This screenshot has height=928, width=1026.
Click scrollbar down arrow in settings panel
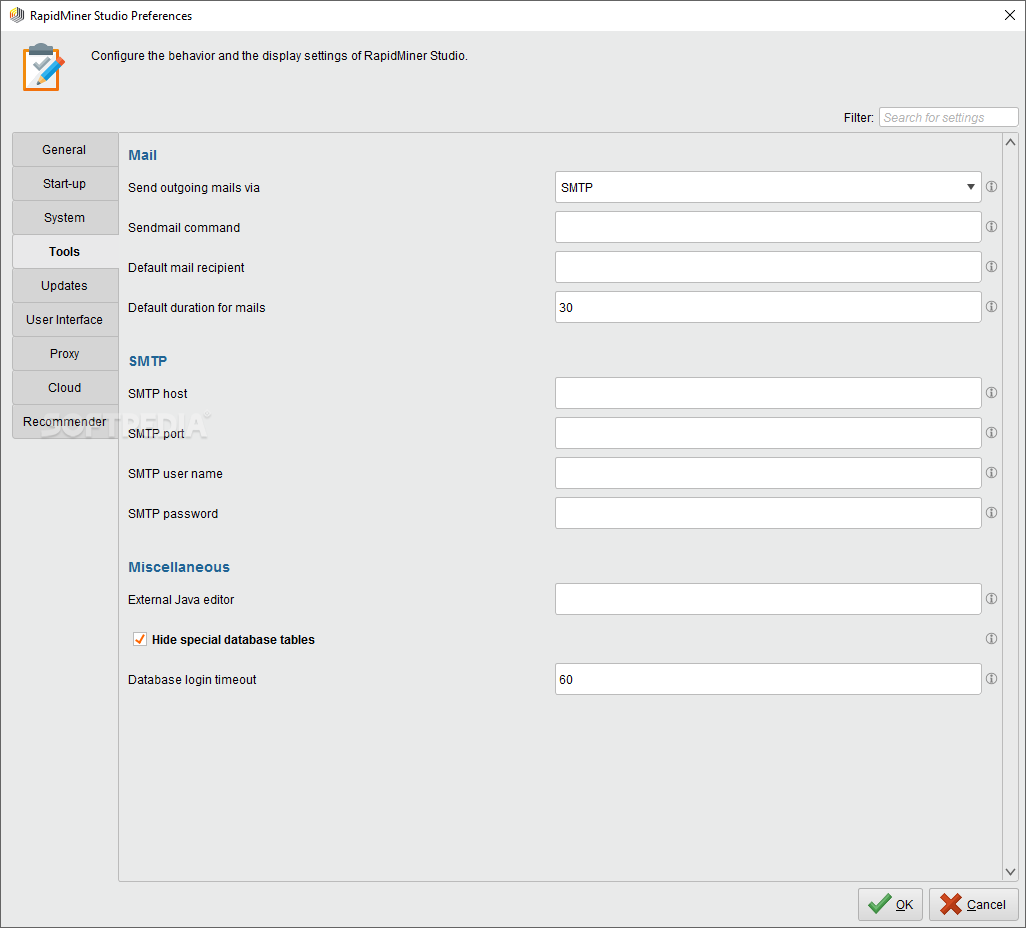tap(1010, 872)
